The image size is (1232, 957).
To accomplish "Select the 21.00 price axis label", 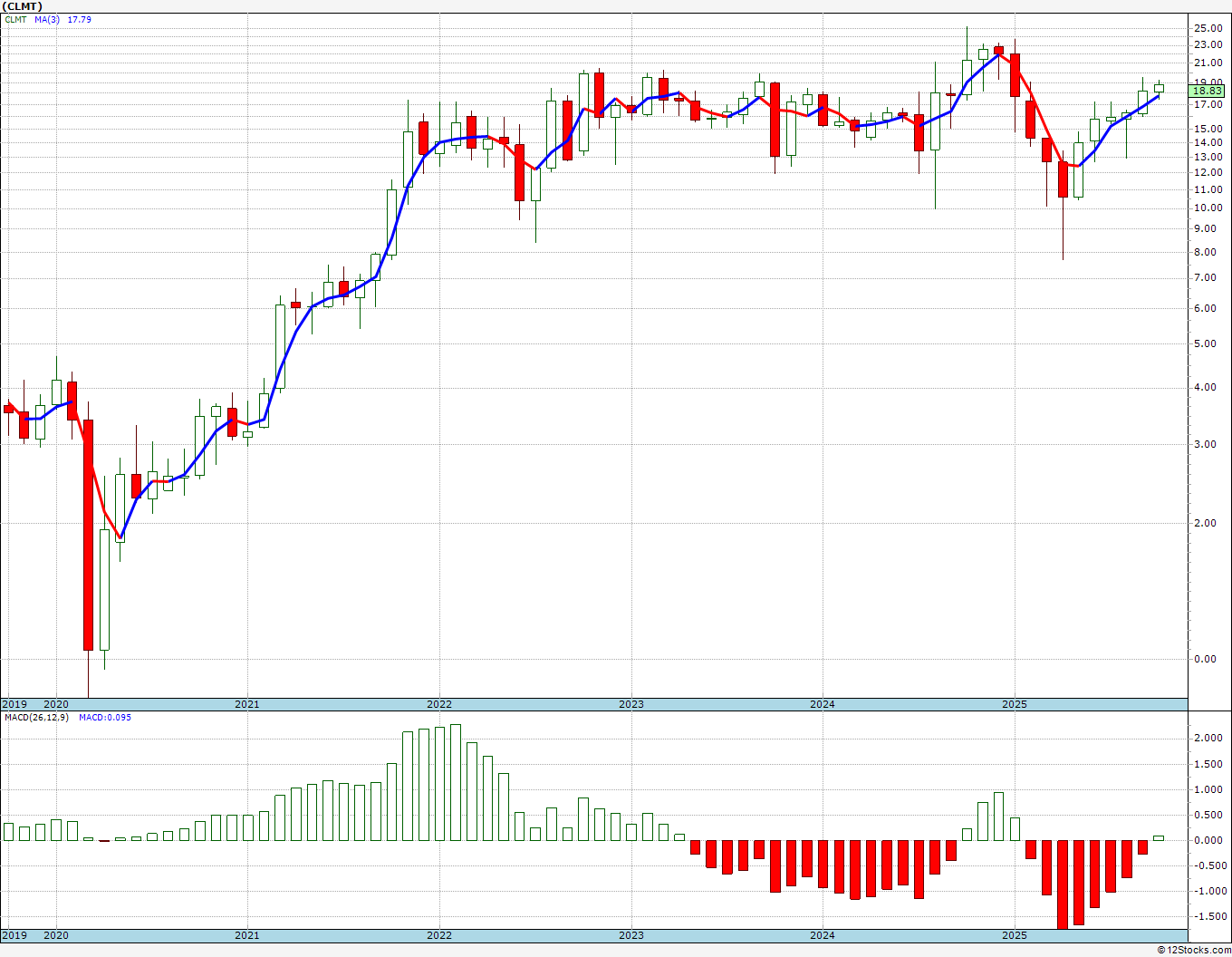I will [x=1208, y=63].
